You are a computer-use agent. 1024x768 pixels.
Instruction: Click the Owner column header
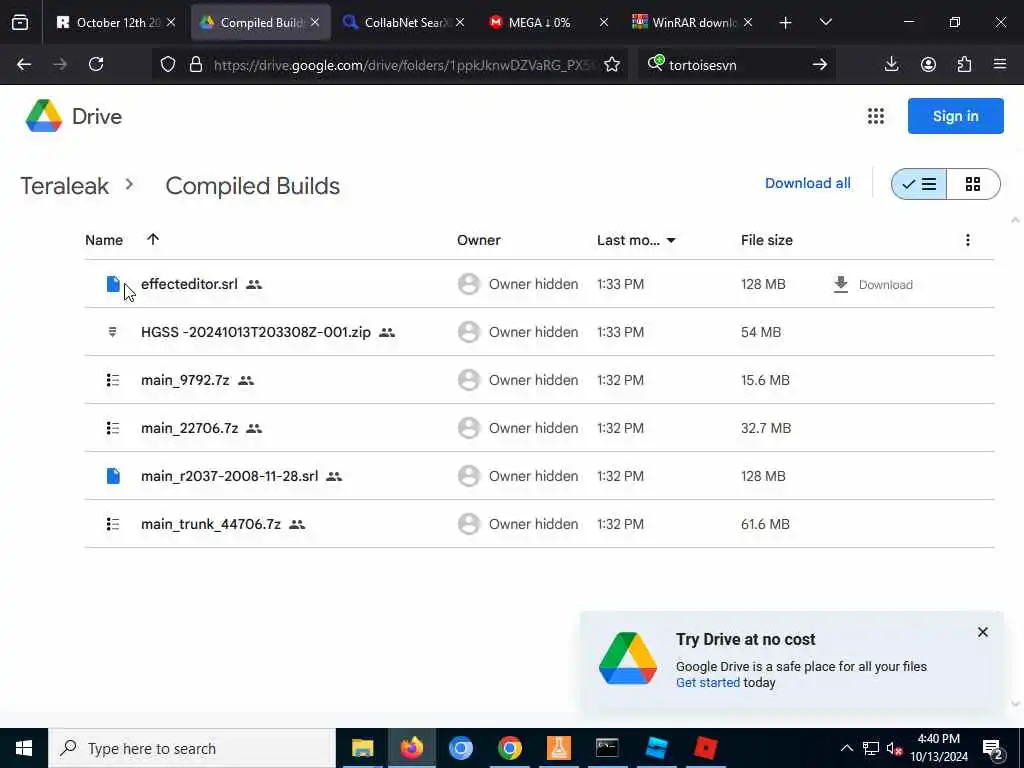coord(479,240)
